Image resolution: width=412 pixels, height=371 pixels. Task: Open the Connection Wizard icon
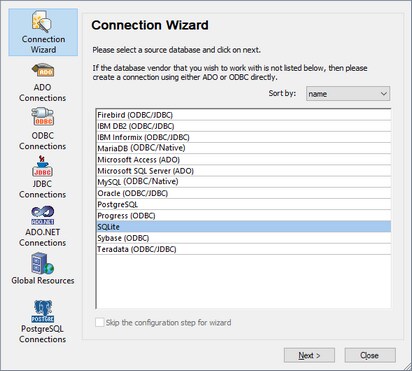pyautogui.click(x=43, y=32)
